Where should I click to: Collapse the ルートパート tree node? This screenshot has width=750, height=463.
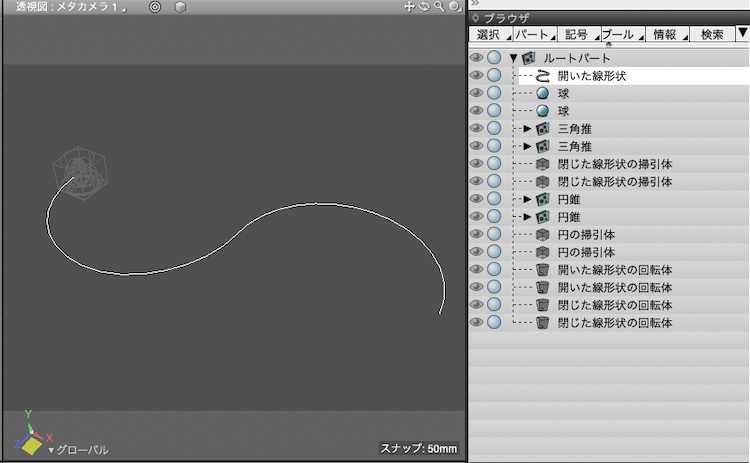[x=513, y=58]
